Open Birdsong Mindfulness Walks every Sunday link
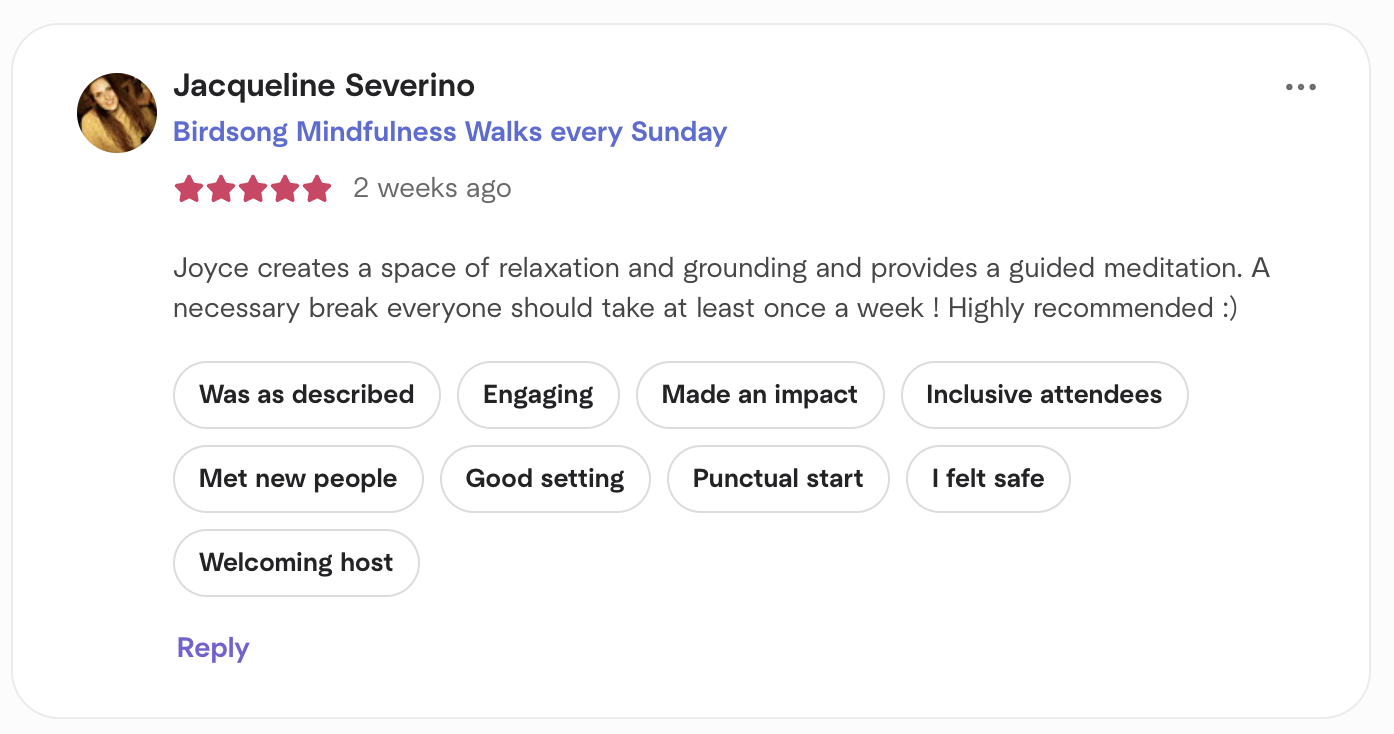Screen dimensions: 1394x734 450,132
